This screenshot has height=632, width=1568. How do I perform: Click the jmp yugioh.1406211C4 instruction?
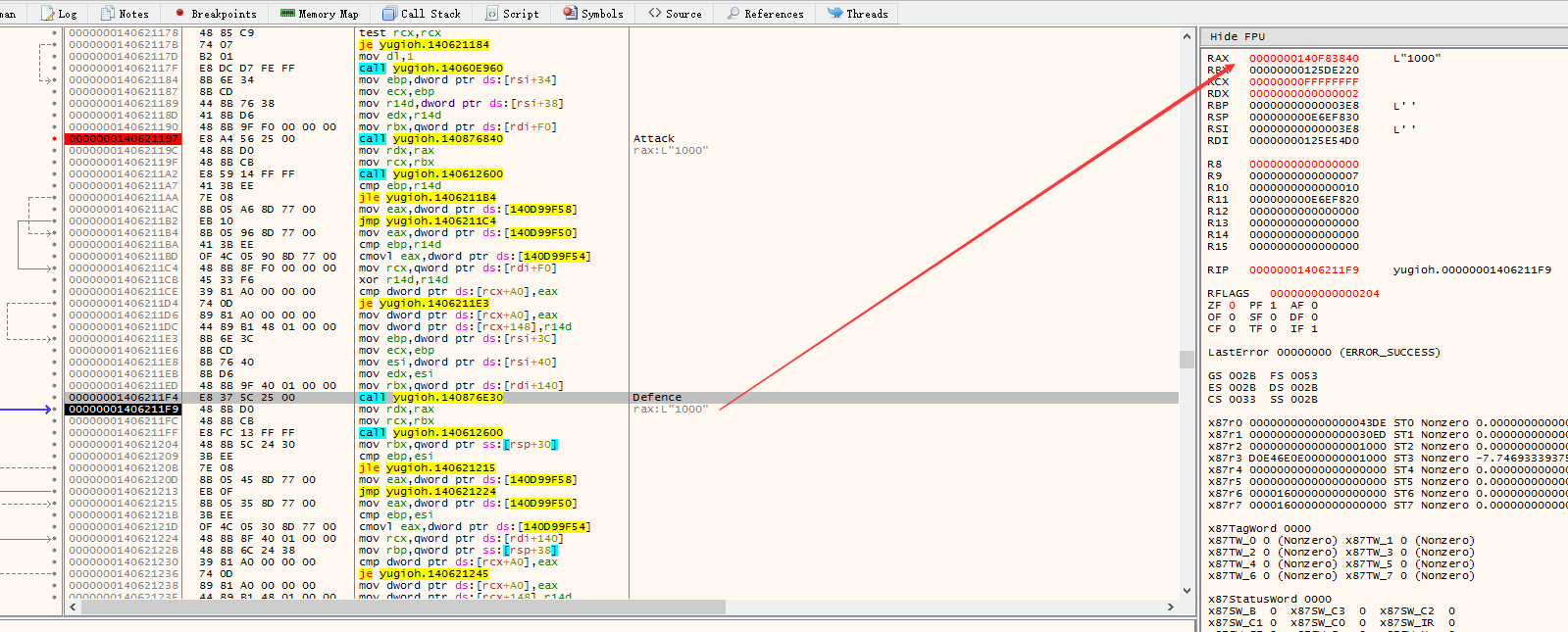428,221
